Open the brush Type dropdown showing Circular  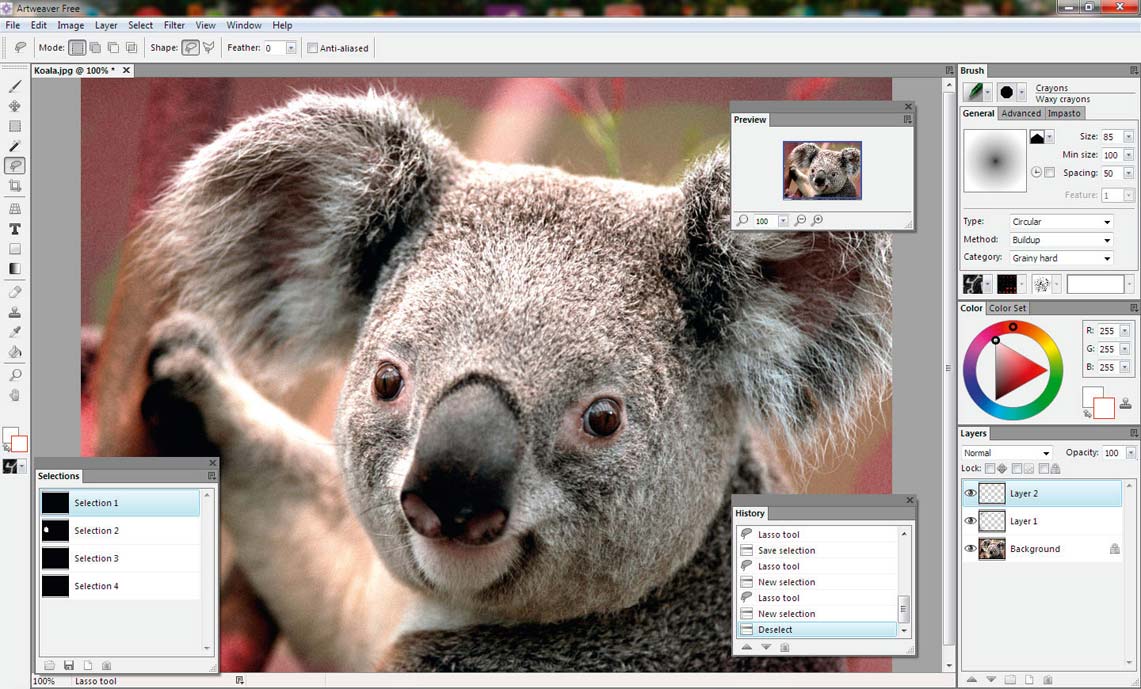click(1062, 222)
